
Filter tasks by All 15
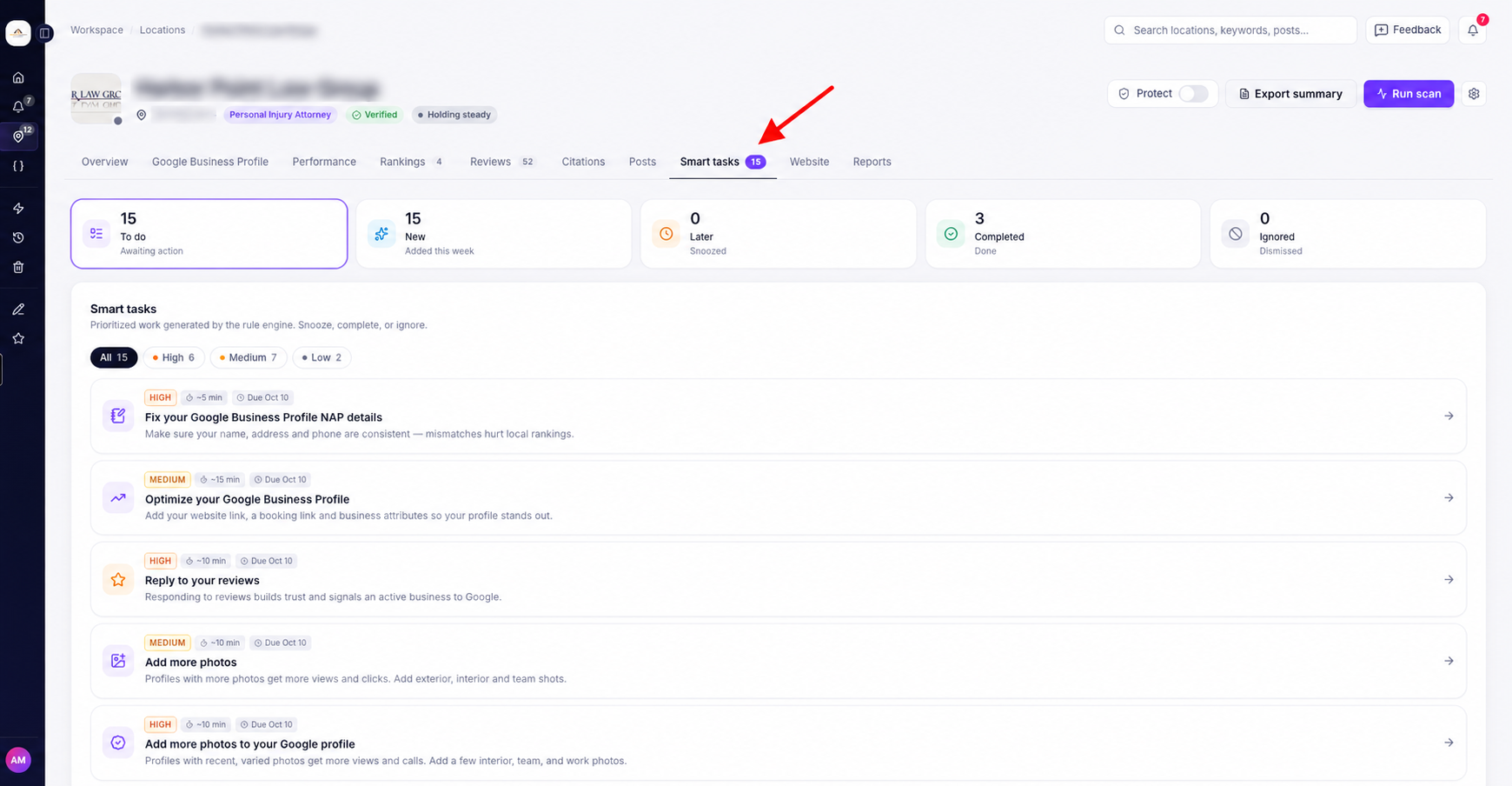pos(114,357)
